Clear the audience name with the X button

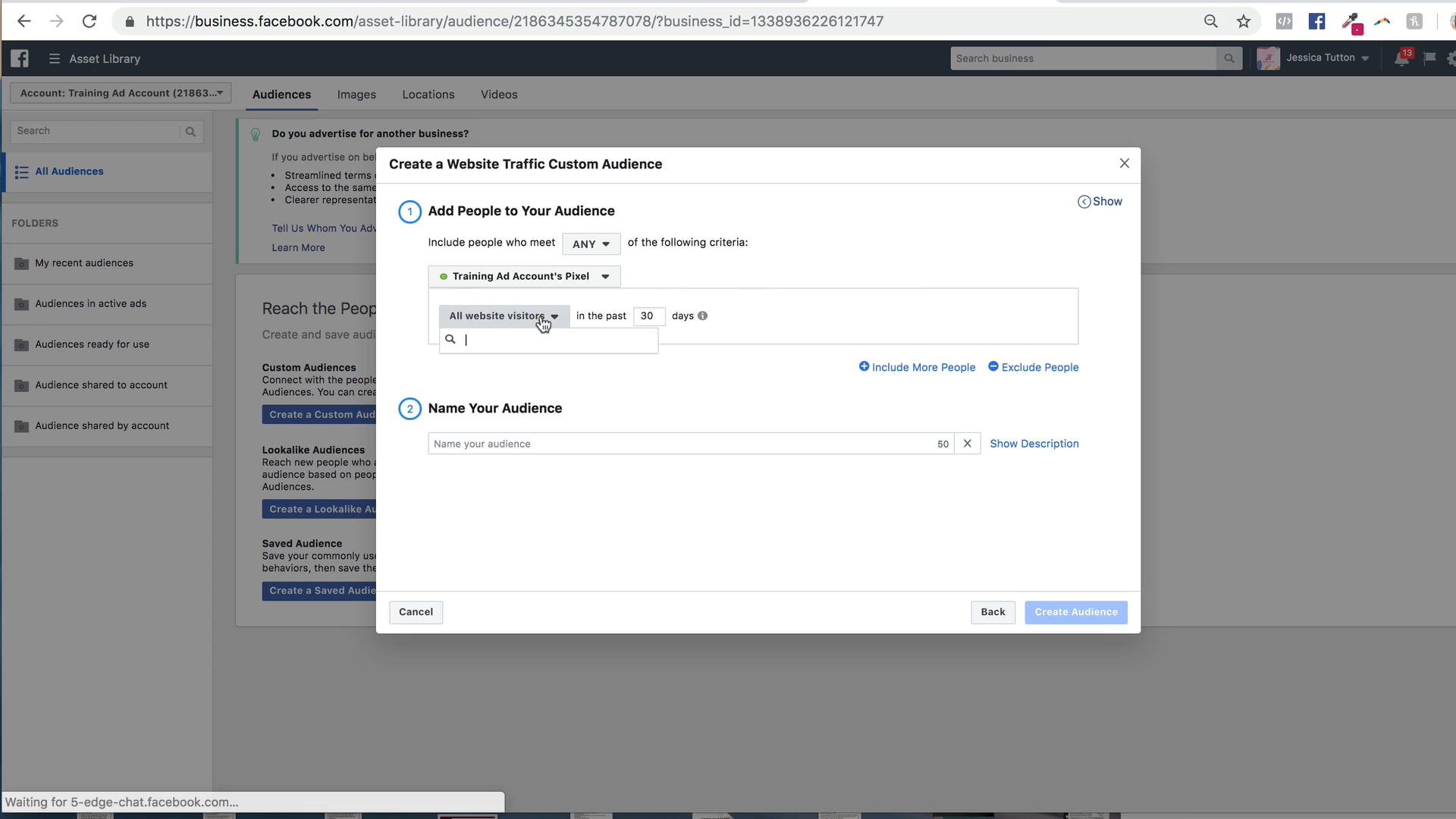coord(968,444)
